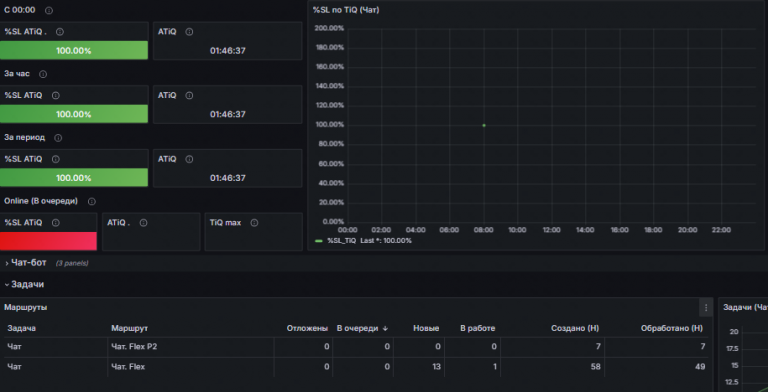Click "Маршрут" column header

coord(129,328)
